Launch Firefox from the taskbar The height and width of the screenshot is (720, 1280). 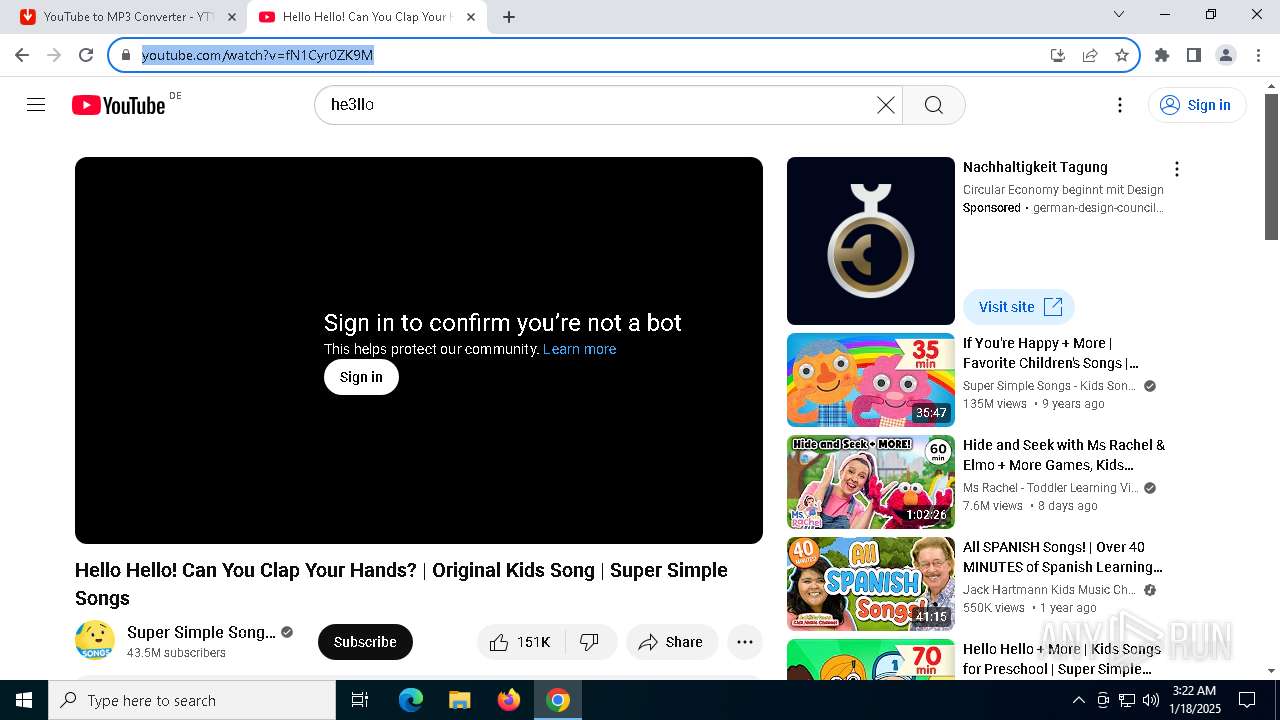[x=509, y=700]
